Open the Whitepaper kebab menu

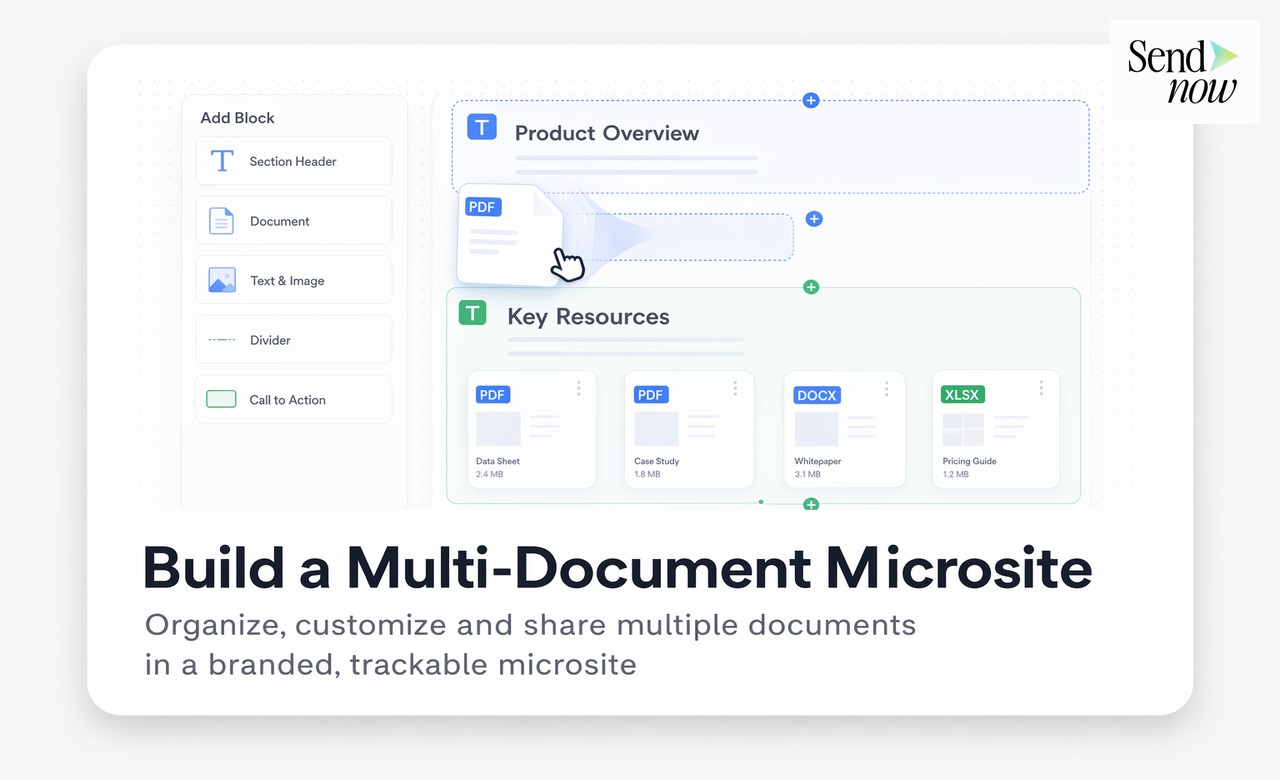[x=886, y=389]
